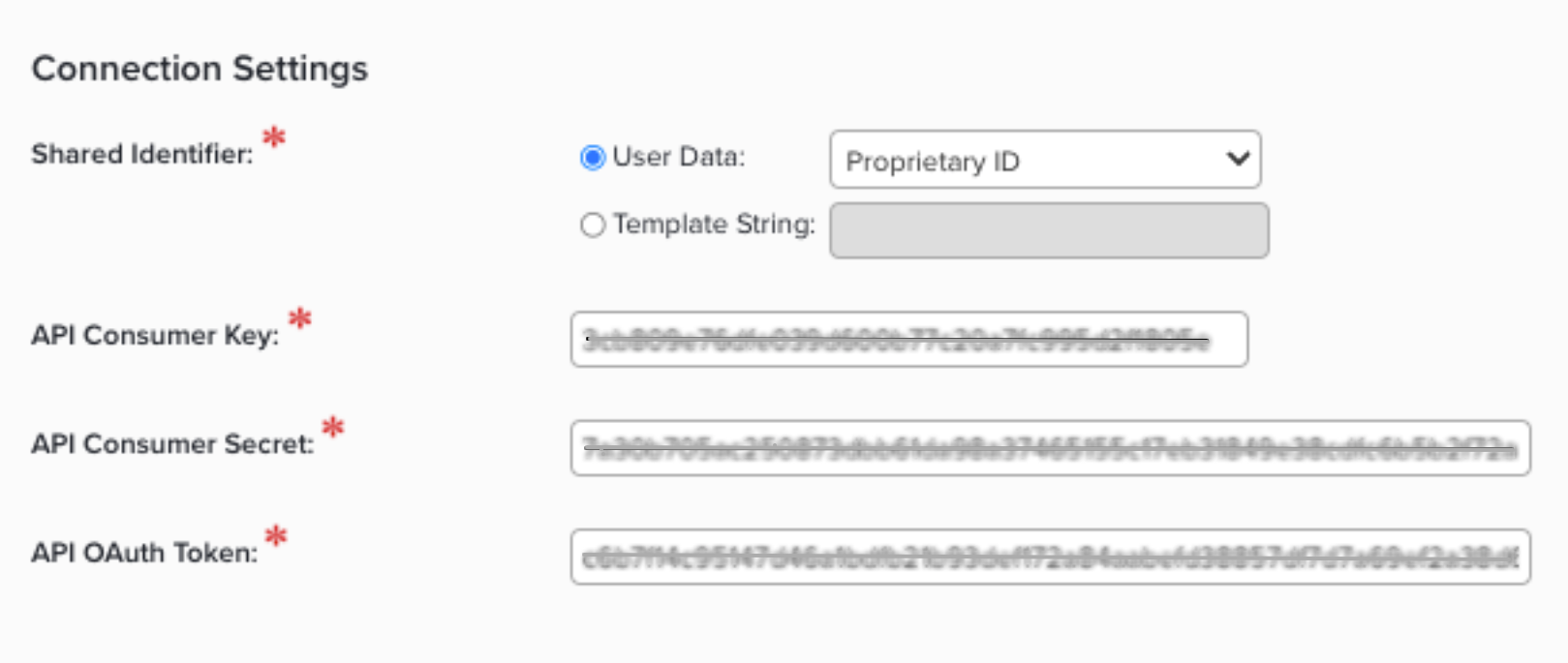Click the API Consumer Secret field label
The image size is (1568, 663).
[172, 443]
